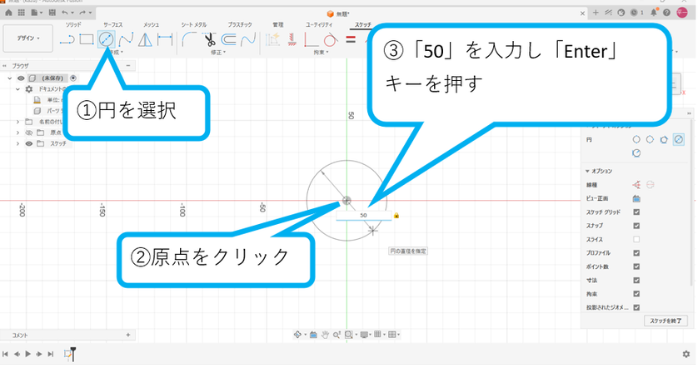
Task: Open the Orbit navigation tool
Action: point(298,334)
